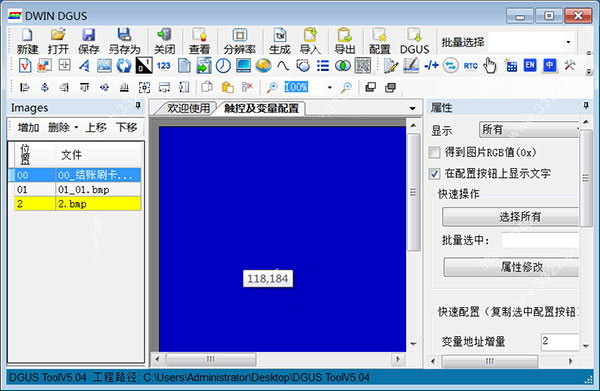
Task: Uncheck 在配置按钮上显示文字 checkbox
Action: 434,174
